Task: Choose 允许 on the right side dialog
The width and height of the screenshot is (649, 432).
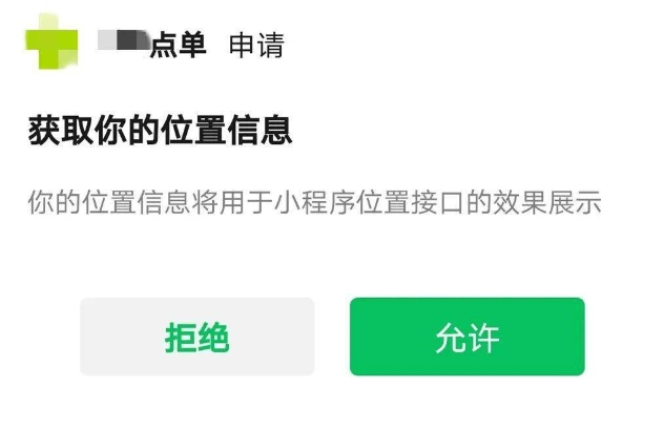Action: pos(467,336)
